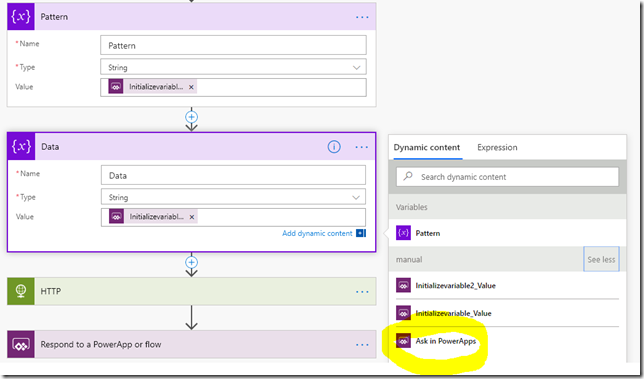Click the Data action variable icon
Screen dimensions: 644x379
[x=21, y=146]
